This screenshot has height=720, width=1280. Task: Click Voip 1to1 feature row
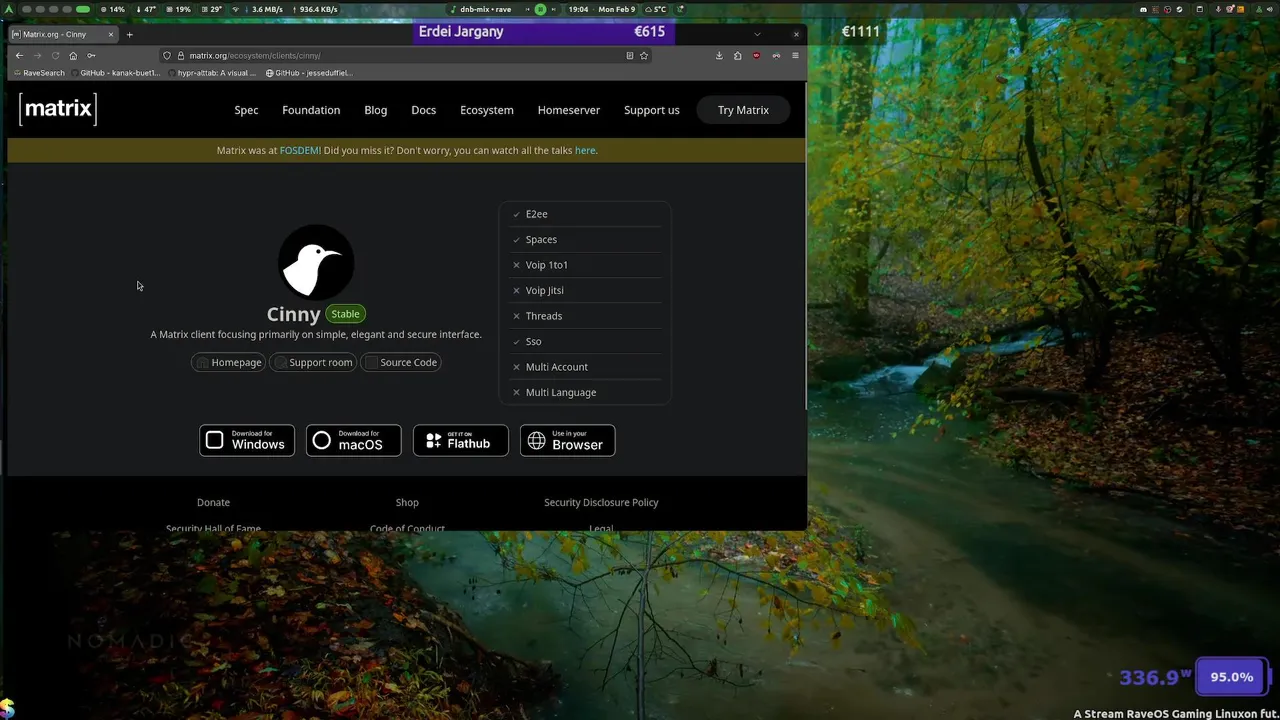(x=585, y=265)
